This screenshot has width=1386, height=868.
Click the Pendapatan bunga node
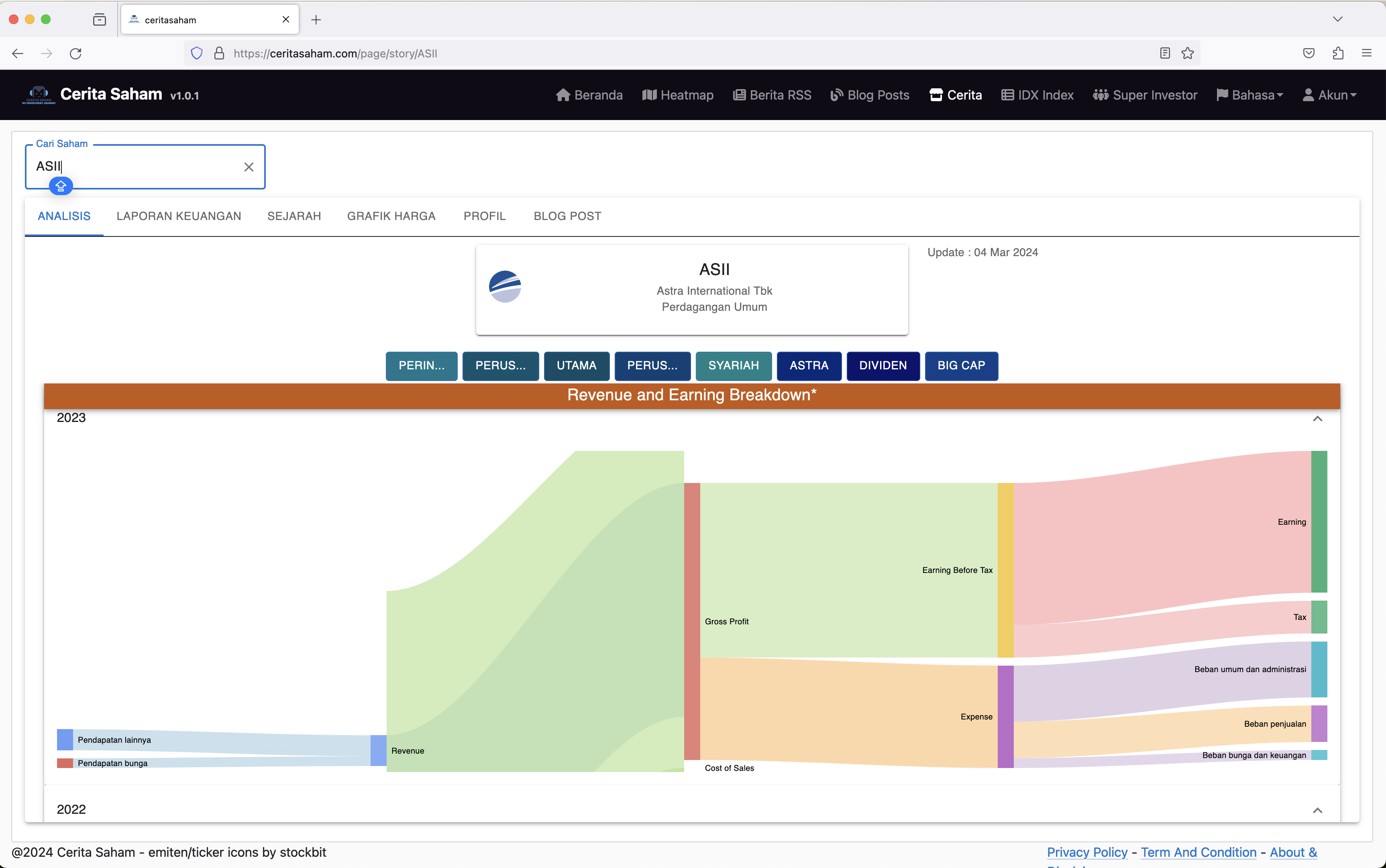tap(65, 763)
